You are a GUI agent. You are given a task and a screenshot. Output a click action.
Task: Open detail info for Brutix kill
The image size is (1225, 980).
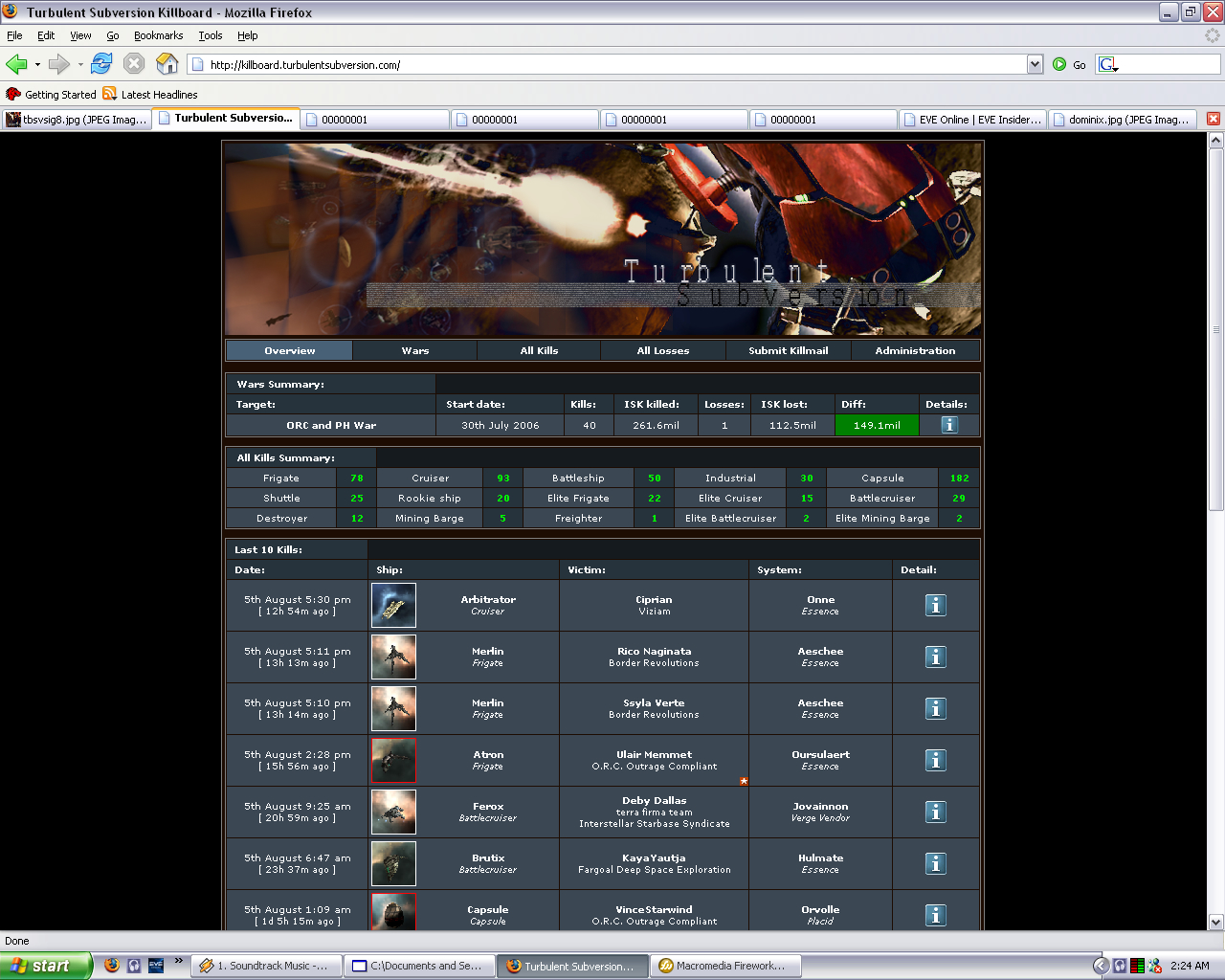pyautogui.click(x=936, y=863)
